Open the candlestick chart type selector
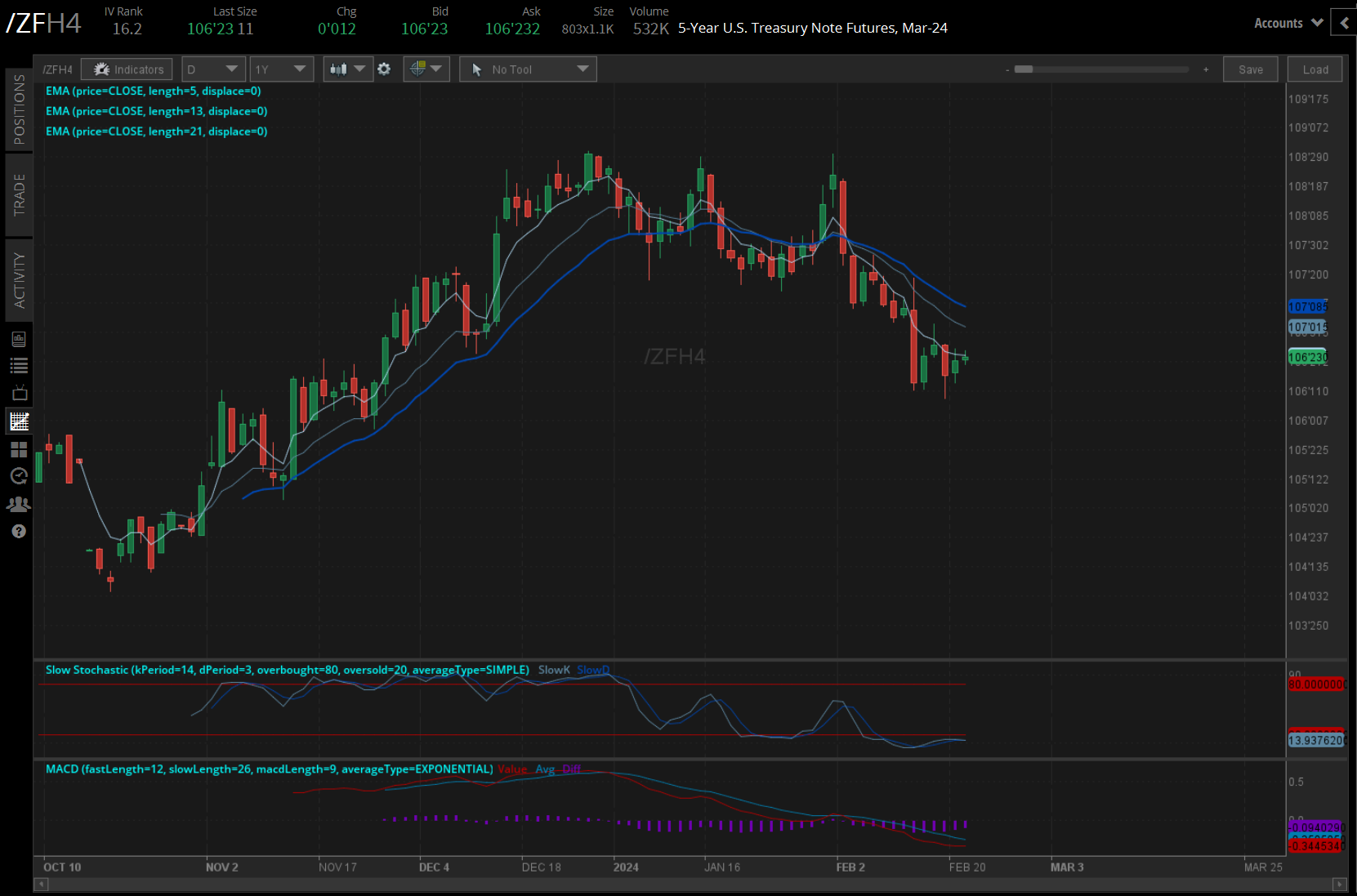Viewport: 1357px width, 896px height. tap(347, 69)
